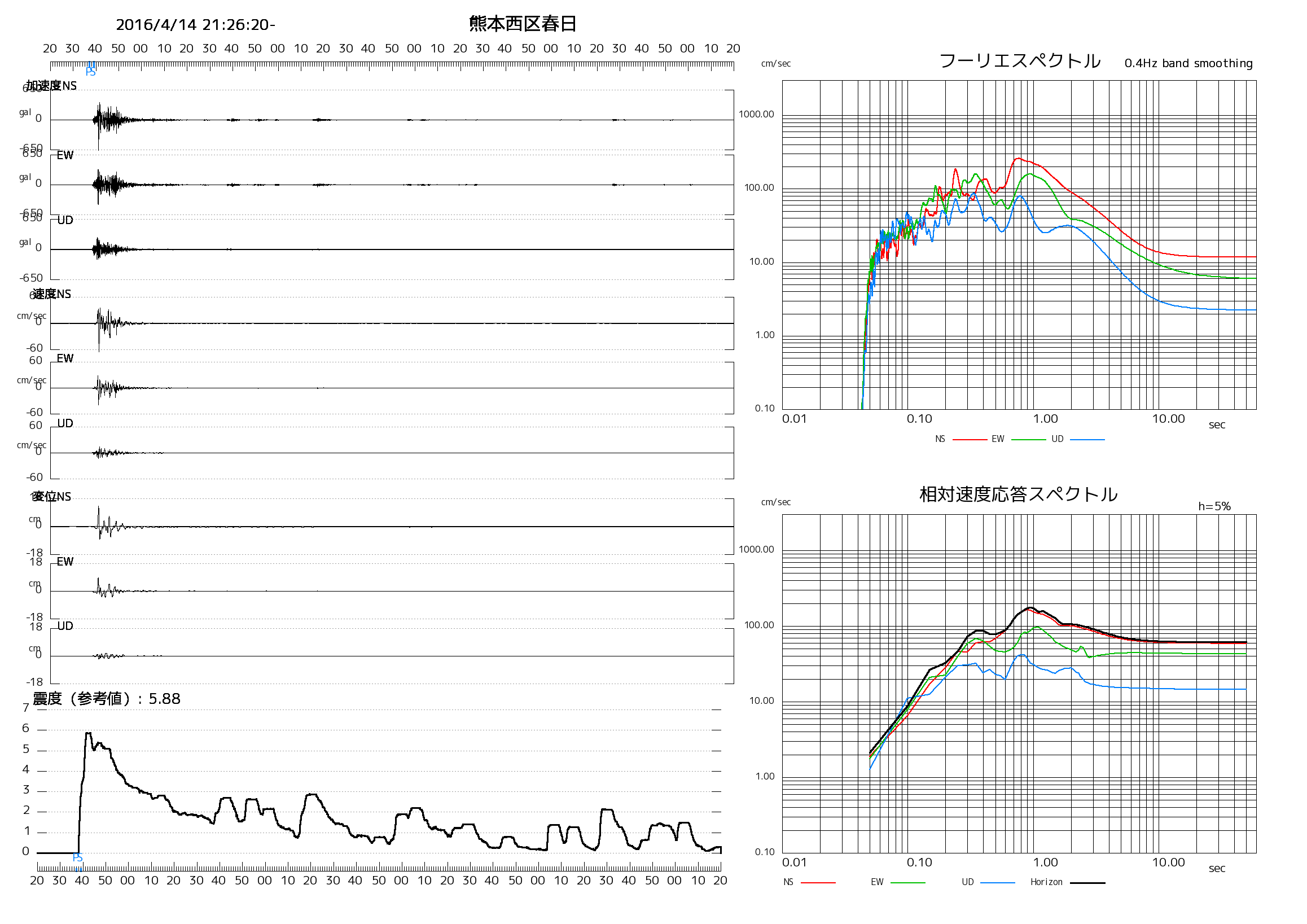Click the 加速度NS trace label
1307x924 pixels.
click(x=52, y=86)
